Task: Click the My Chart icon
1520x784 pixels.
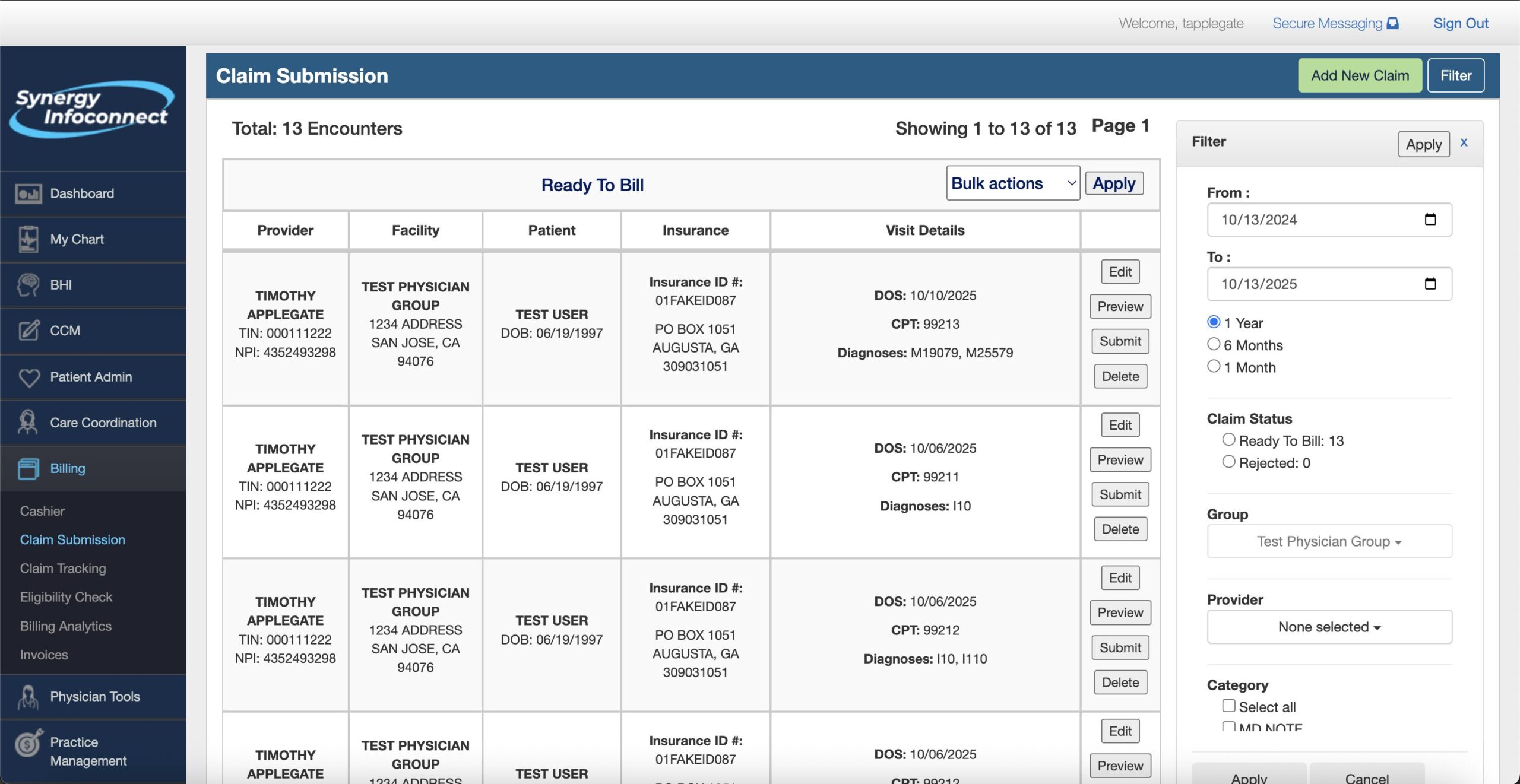Action: (28, 239)
